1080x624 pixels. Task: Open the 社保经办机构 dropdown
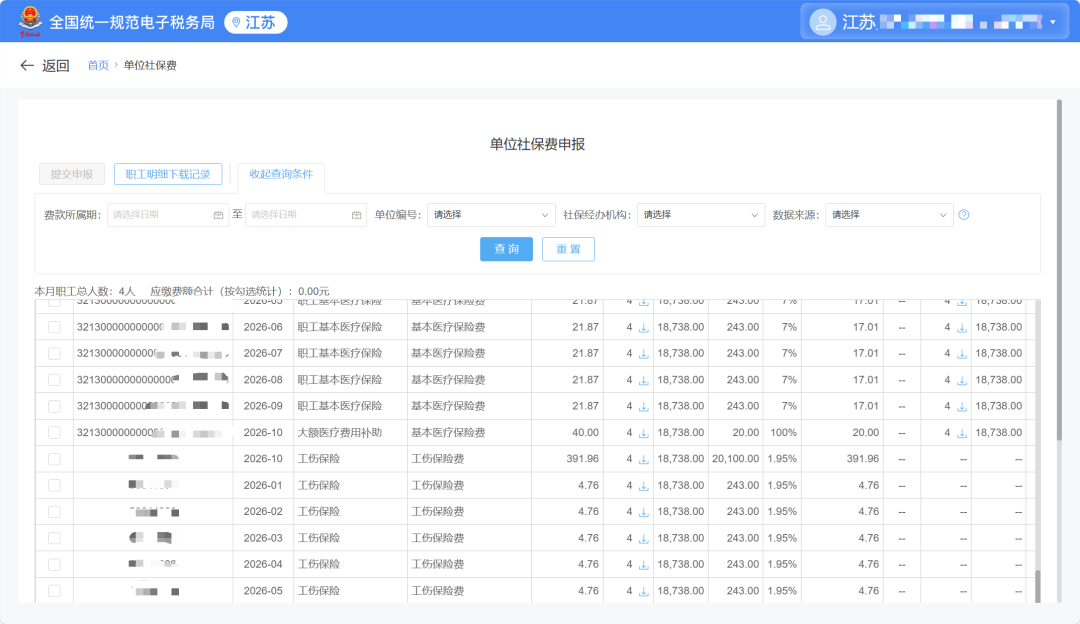700,215
